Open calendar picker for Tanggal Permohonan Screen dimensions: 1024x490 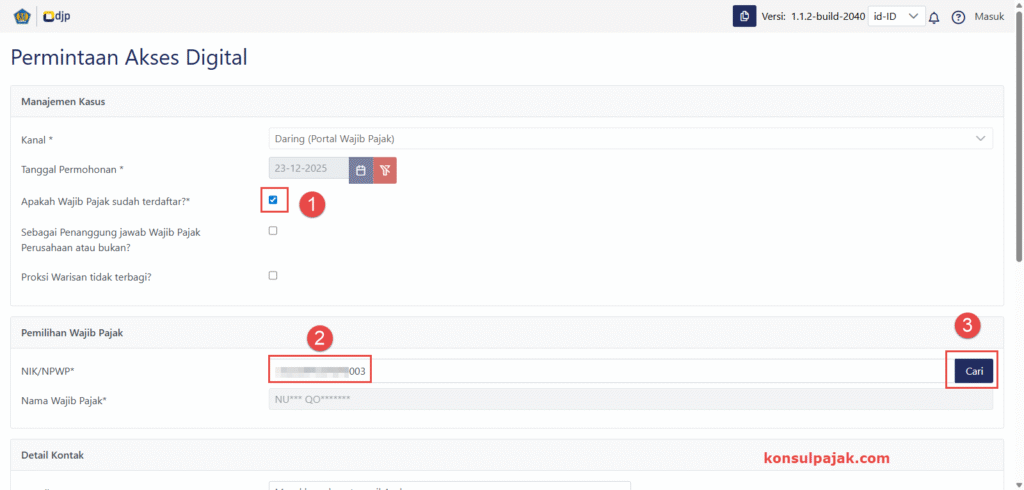point(361,170)
